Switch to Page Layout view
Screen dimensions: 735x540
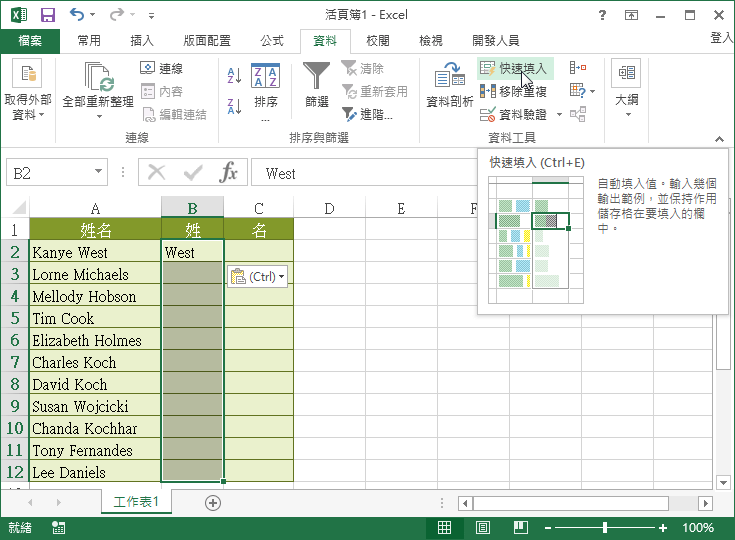tap(483, 528)
